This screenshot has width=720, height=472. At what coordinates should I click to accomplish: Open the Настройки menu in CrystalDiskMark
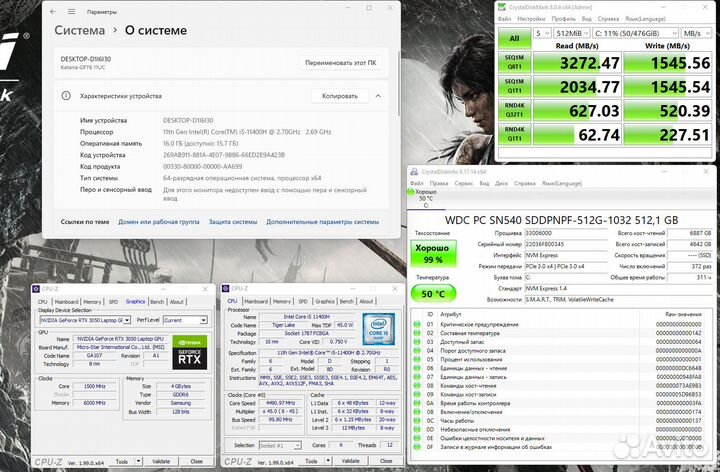point(531,19)
